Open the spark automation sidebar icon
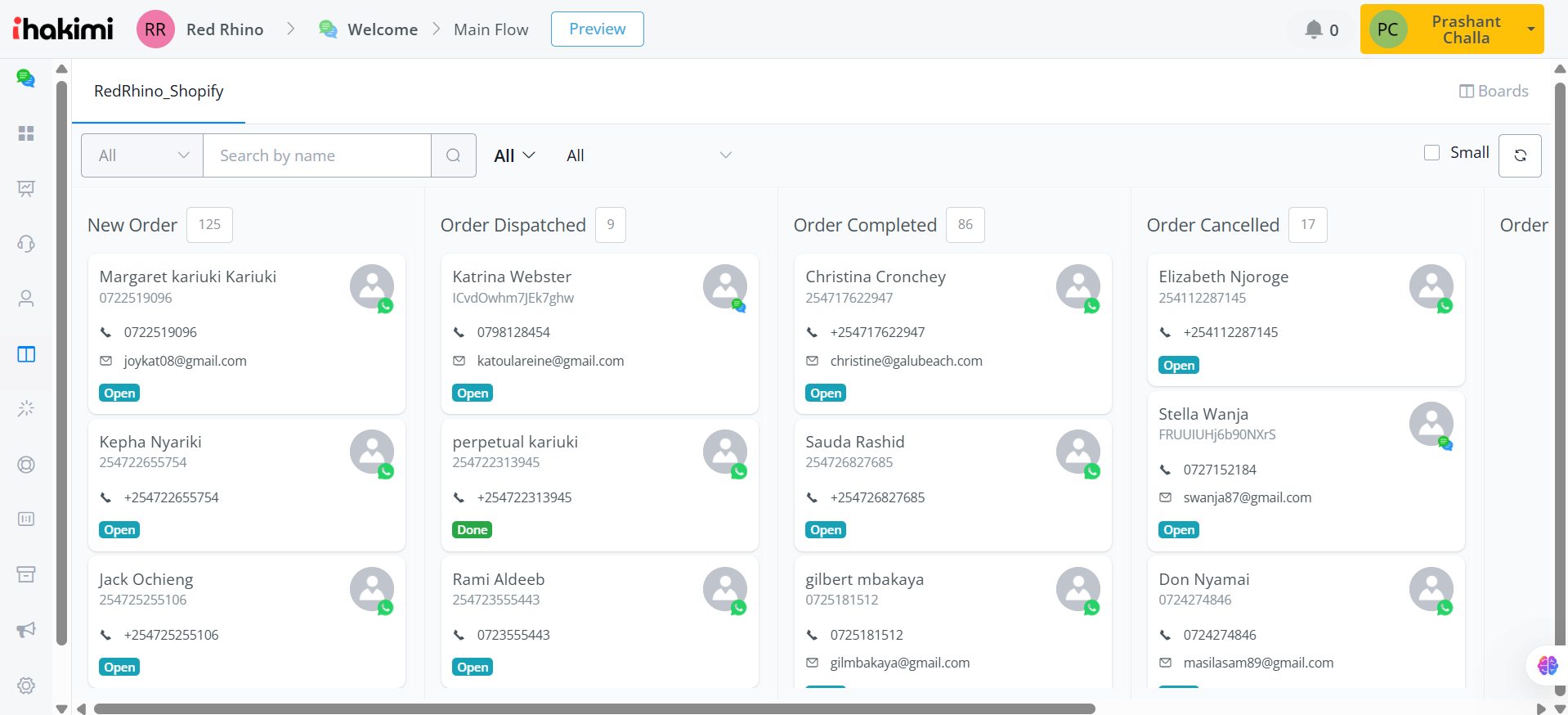 click(x=26, y=408)
